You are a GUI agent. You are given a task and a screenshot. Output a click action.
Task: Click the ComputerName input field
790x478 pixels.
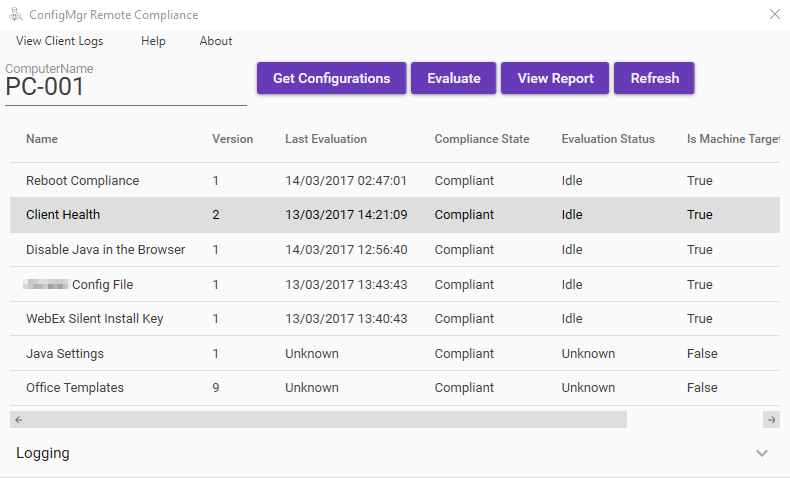[125, 88]
